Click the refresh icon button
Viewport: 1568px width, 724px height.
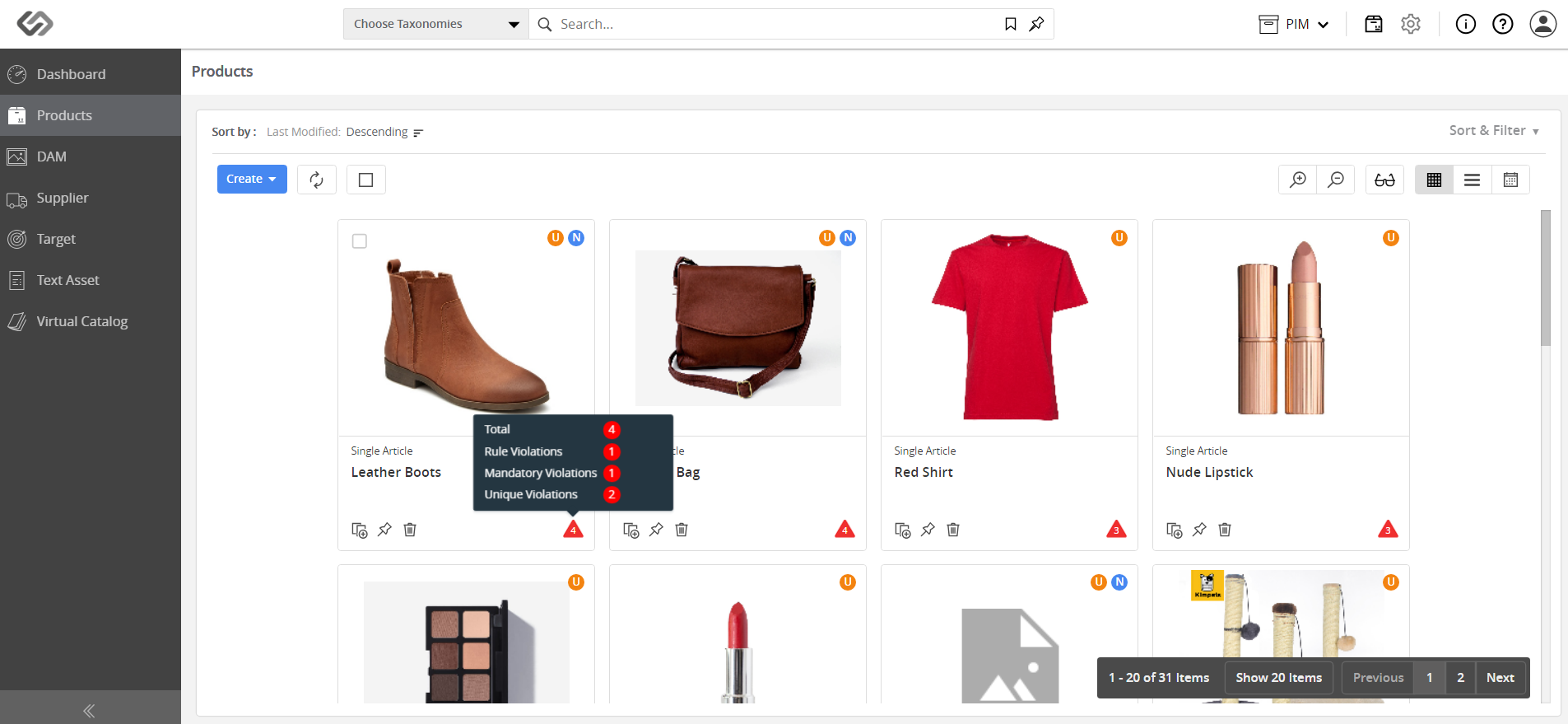coord(317,180)
